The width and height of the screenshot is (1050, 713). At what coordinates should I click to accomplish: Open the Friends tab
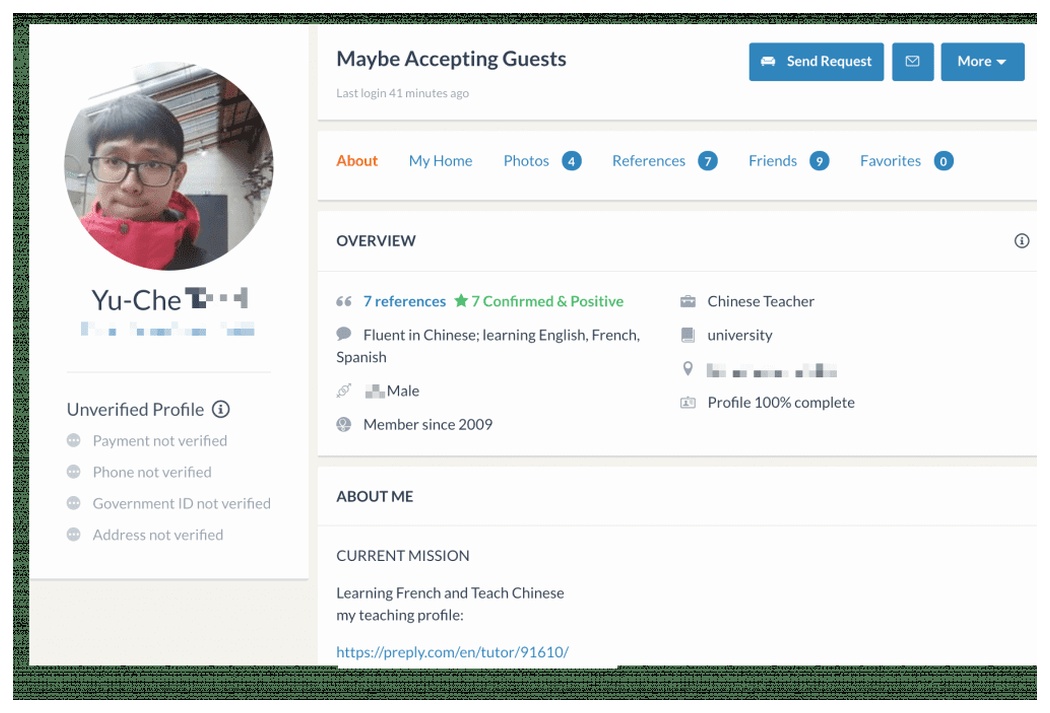point(789,161)
